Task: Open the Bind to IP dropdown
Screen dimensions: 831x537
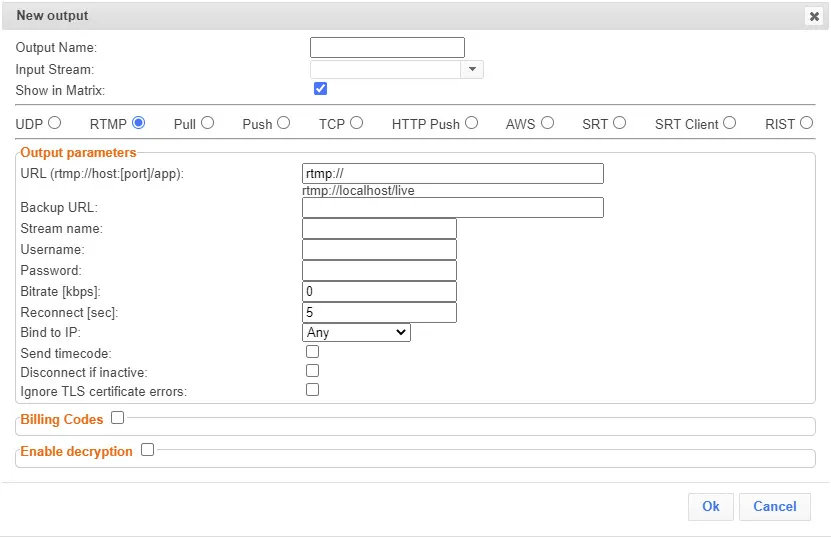Action: click(356, 332)
